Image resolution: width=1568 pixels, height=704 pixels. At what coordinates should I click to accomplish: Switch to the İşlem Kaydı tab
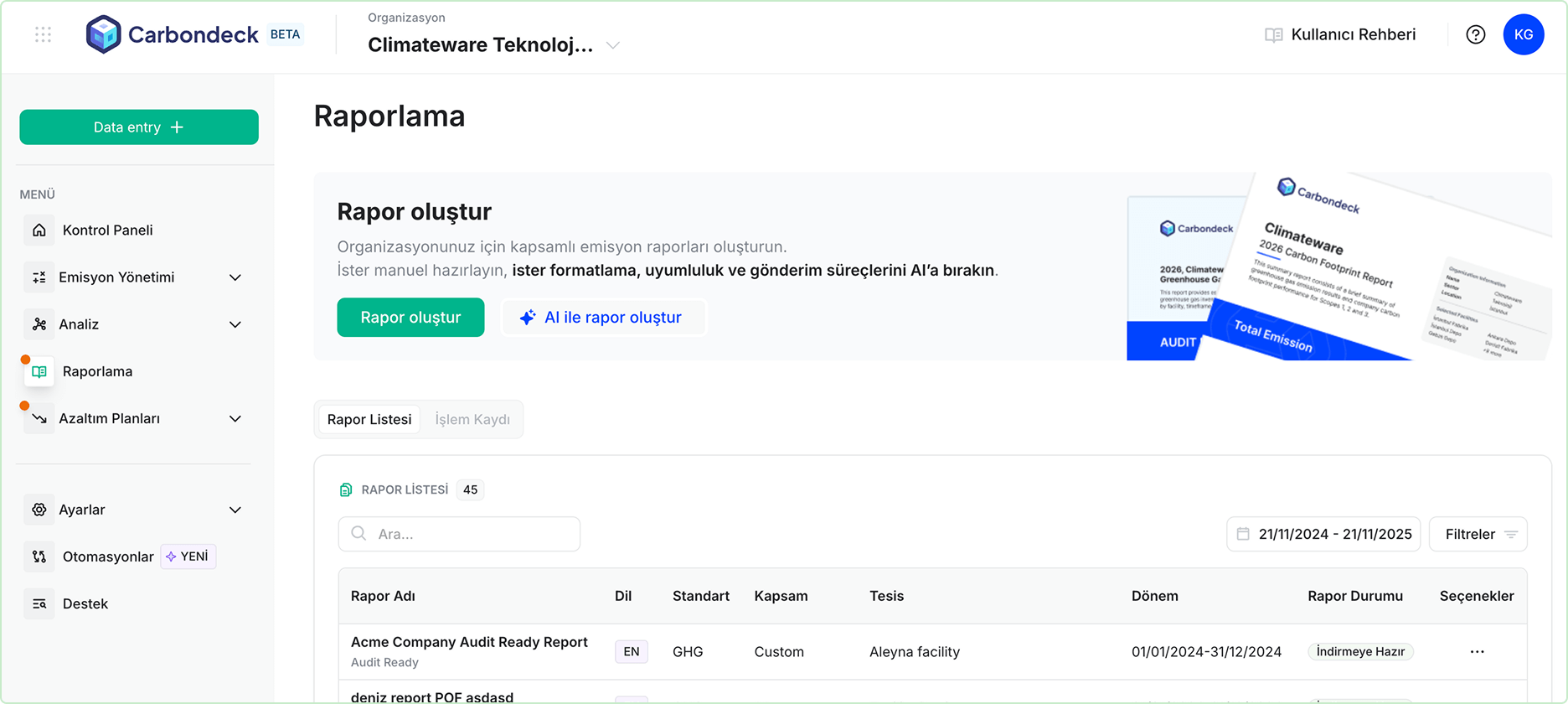[x=472, y=419]
